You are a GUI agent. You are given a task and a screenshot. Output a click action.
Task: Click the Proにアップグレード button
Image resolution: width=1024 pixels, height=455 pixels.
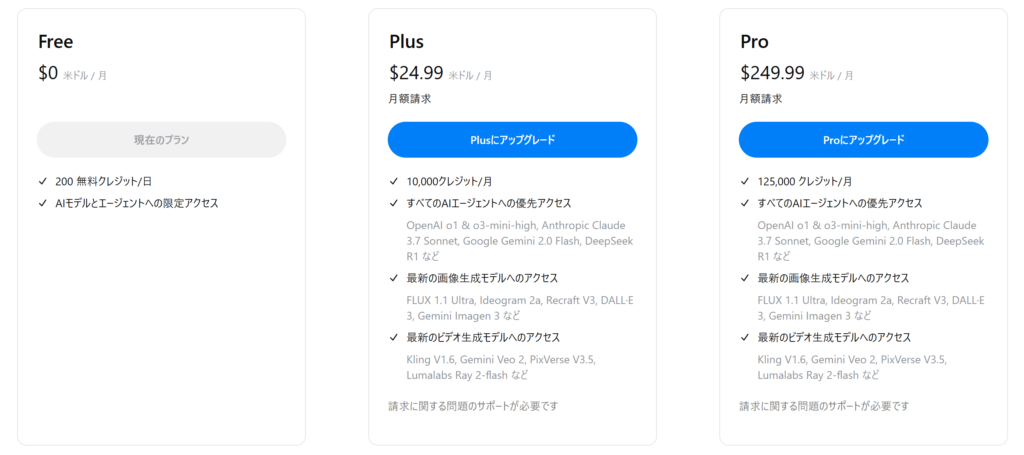863,140
